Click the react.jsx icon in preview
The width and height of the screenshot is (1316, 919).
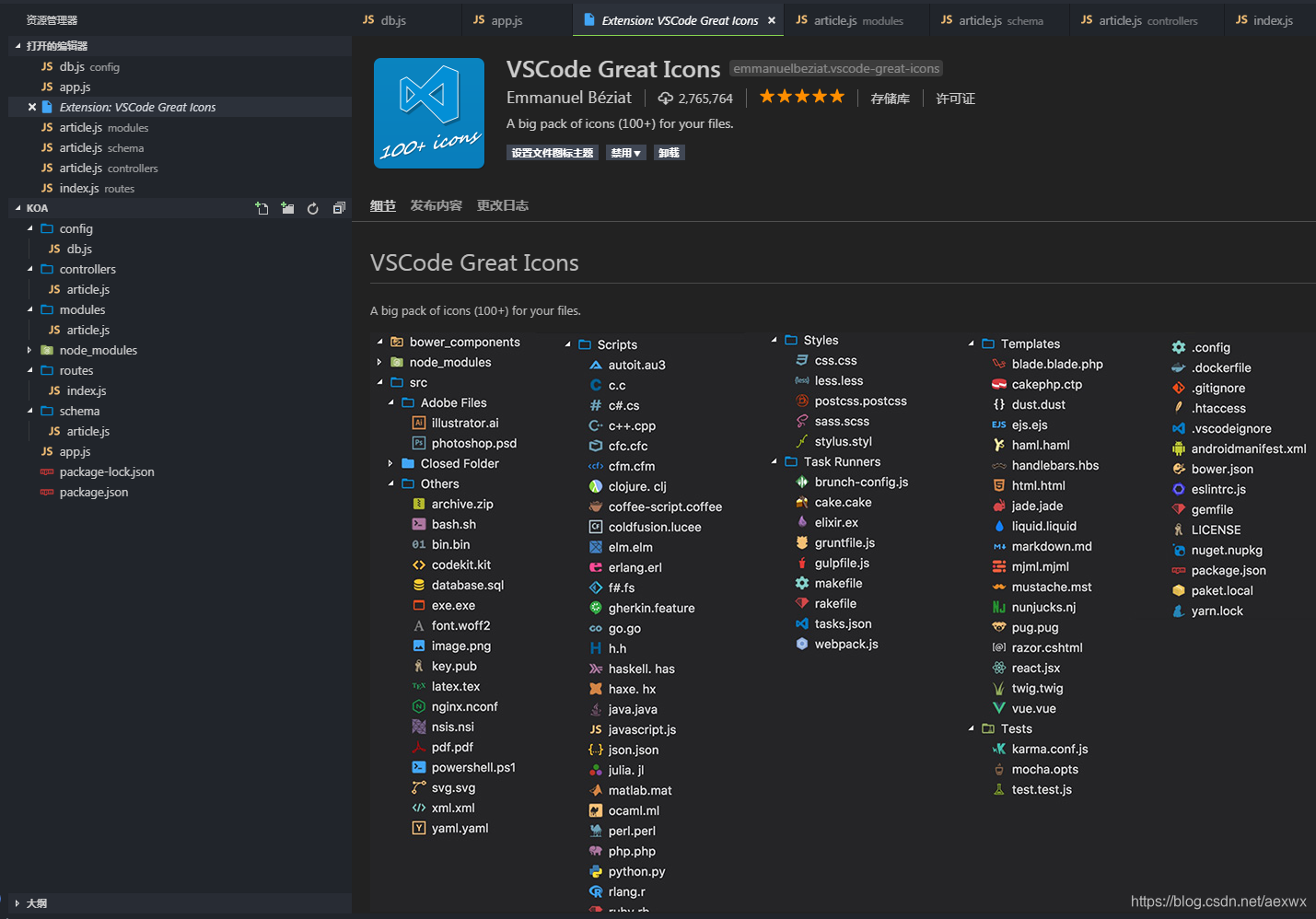tap(999, 668)
